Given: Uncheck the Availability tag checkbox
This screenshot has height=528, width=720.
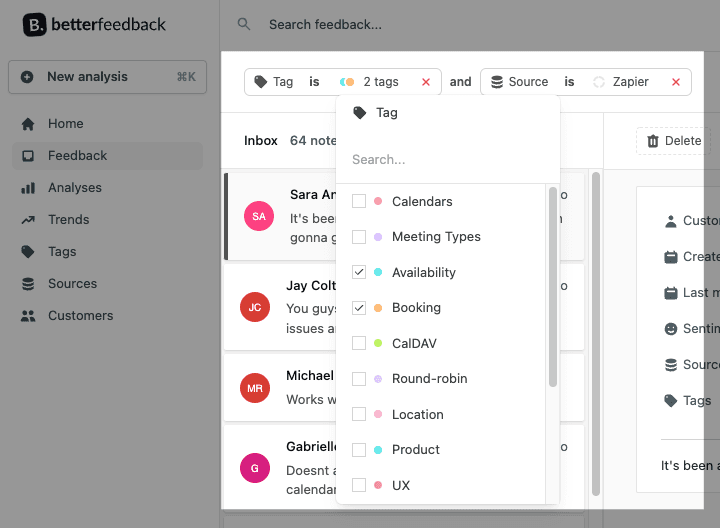Looking at the screenshot, I should (359, 272).
